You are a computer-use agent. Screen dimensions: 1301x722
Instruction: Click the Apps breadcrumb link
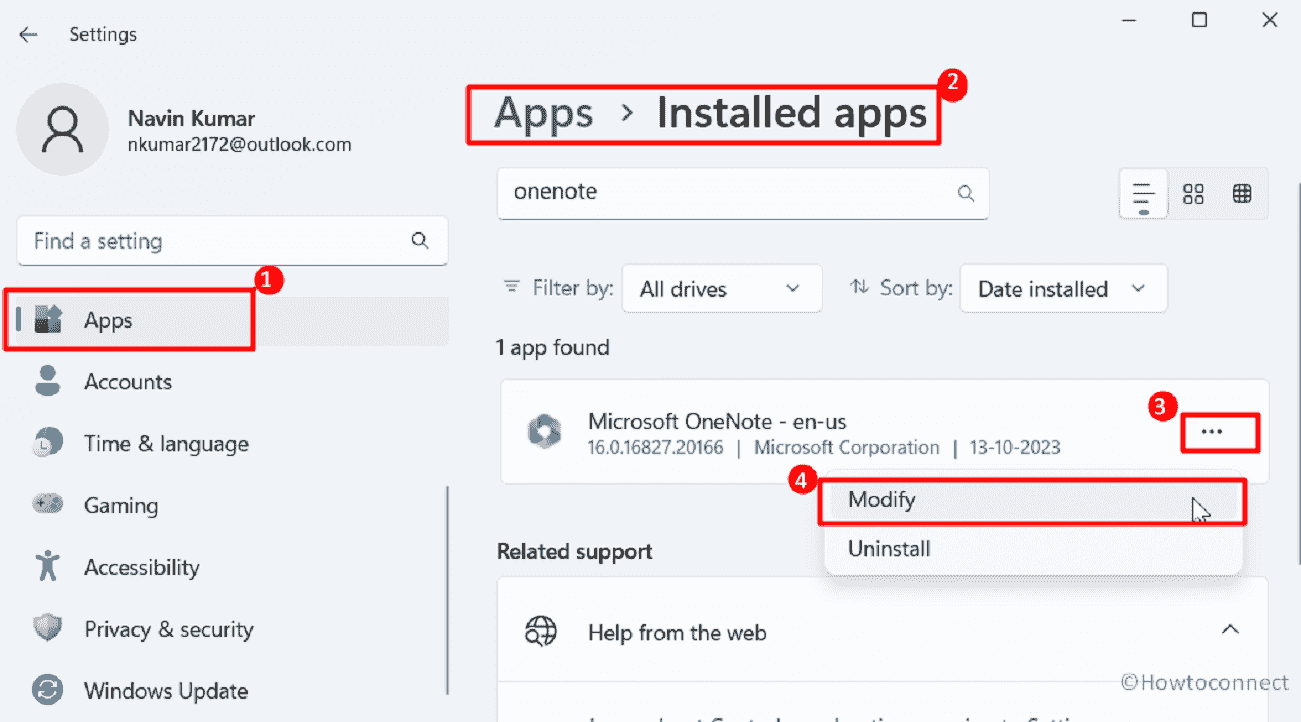click(544, 113)
